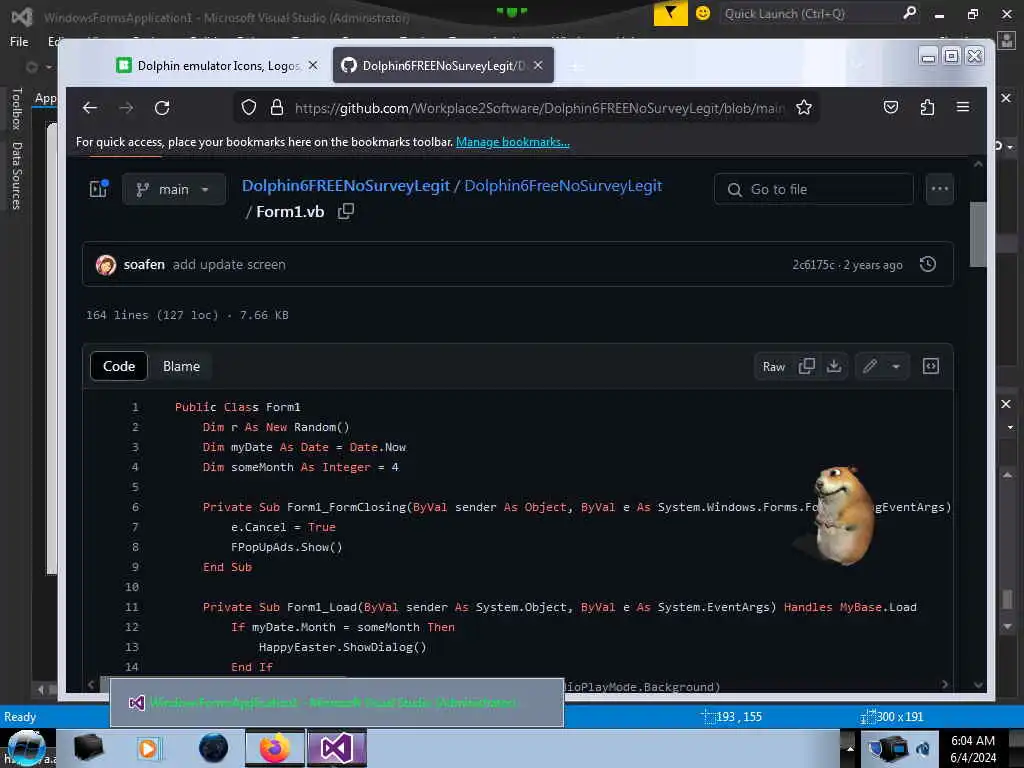Open the Dolphin6FreeNoSurveyLegit folder link
The width and height of the screenshot is (1024, 768).
click(563, 185)
